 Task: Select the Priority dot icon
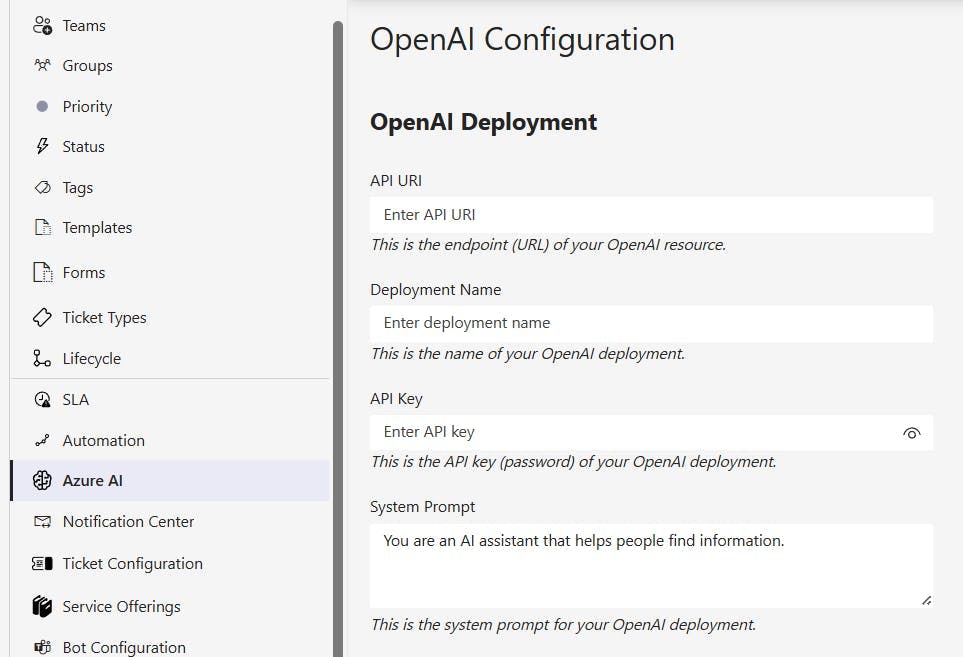[x=42, y=106]
